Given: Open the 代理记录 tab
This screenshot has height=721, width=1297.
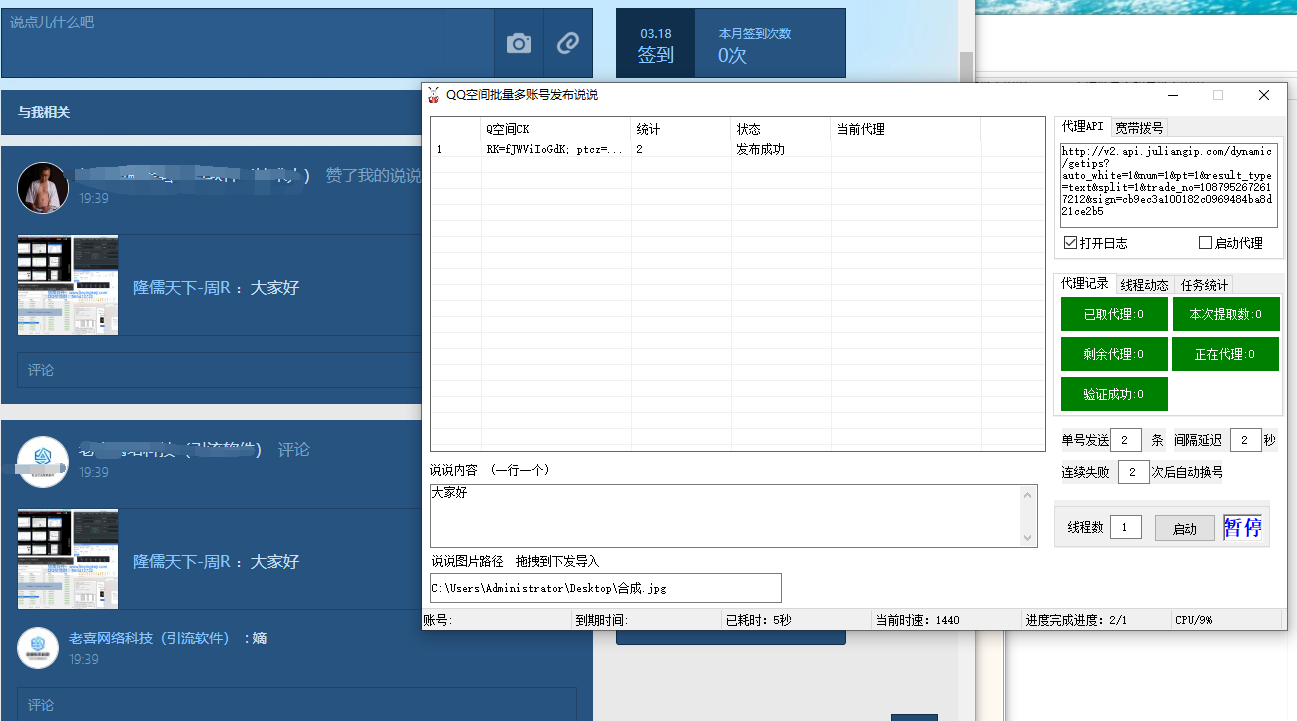Looking at the screenshot, I should tap(1084, 284).
